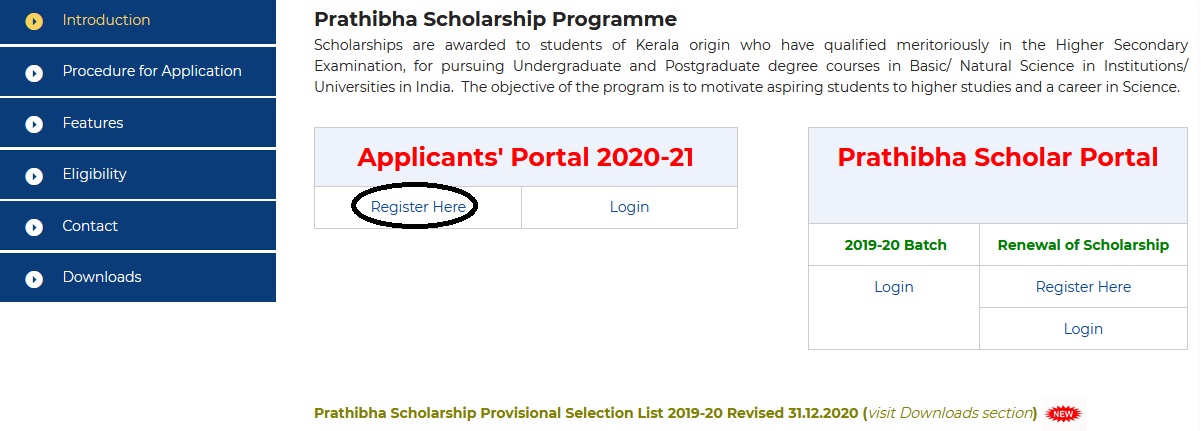Open the Introduction sidebar menu item
1201x431 pixels.
coord(138,21)
